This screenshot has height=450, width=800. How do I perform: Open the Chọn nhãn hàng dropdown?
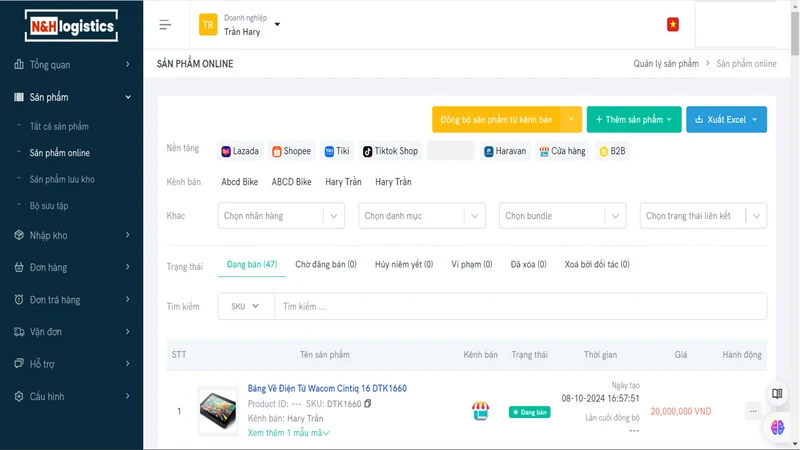(x=281, y=216)
